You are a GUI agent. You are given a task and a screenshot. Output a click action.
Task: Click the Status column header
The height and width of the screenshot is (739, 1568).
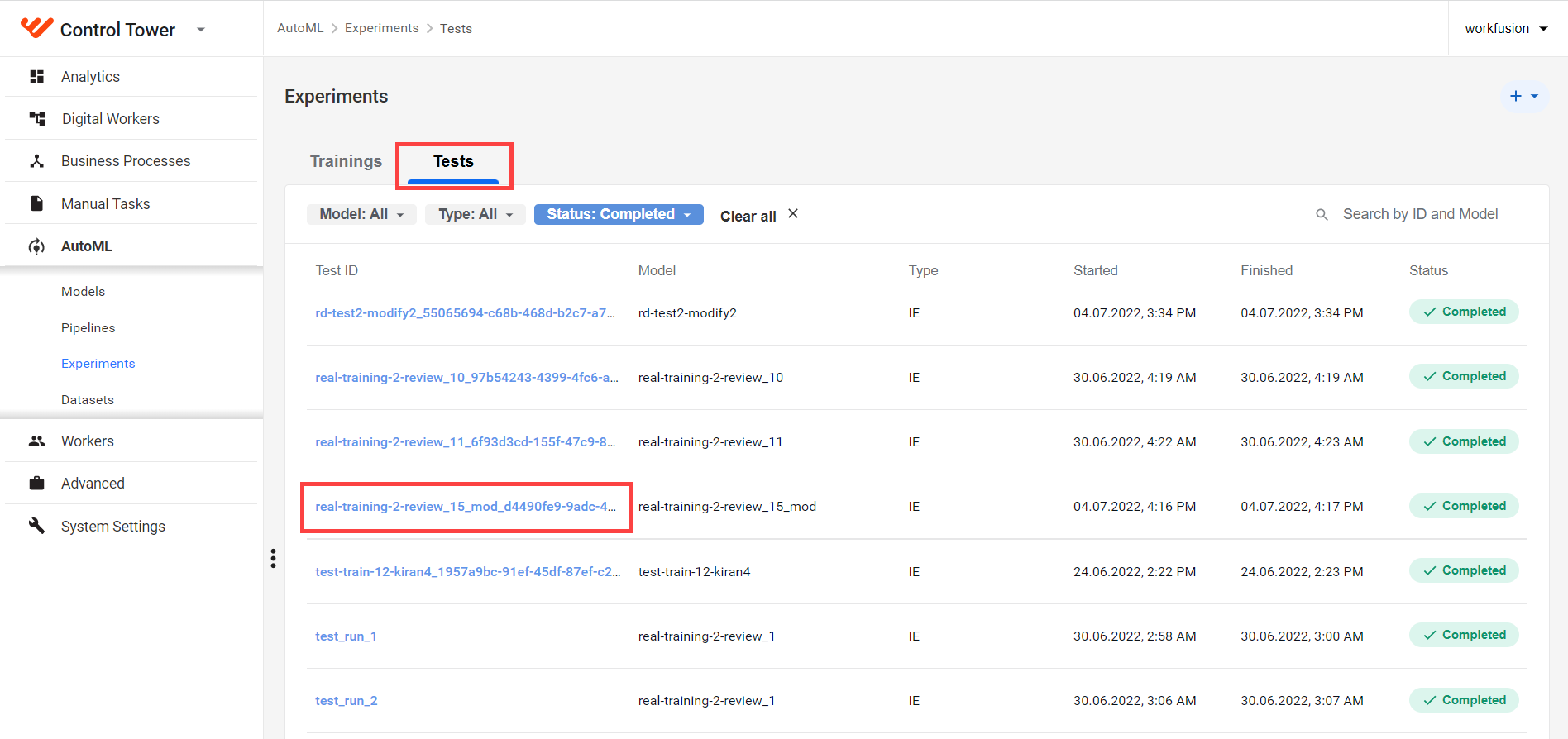[x=1428, y=270]
